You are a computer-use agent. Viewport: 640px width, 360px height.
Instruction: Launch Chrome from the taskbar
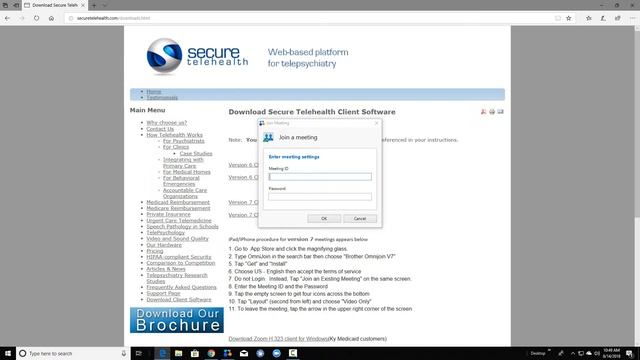[x=211, y=353]
